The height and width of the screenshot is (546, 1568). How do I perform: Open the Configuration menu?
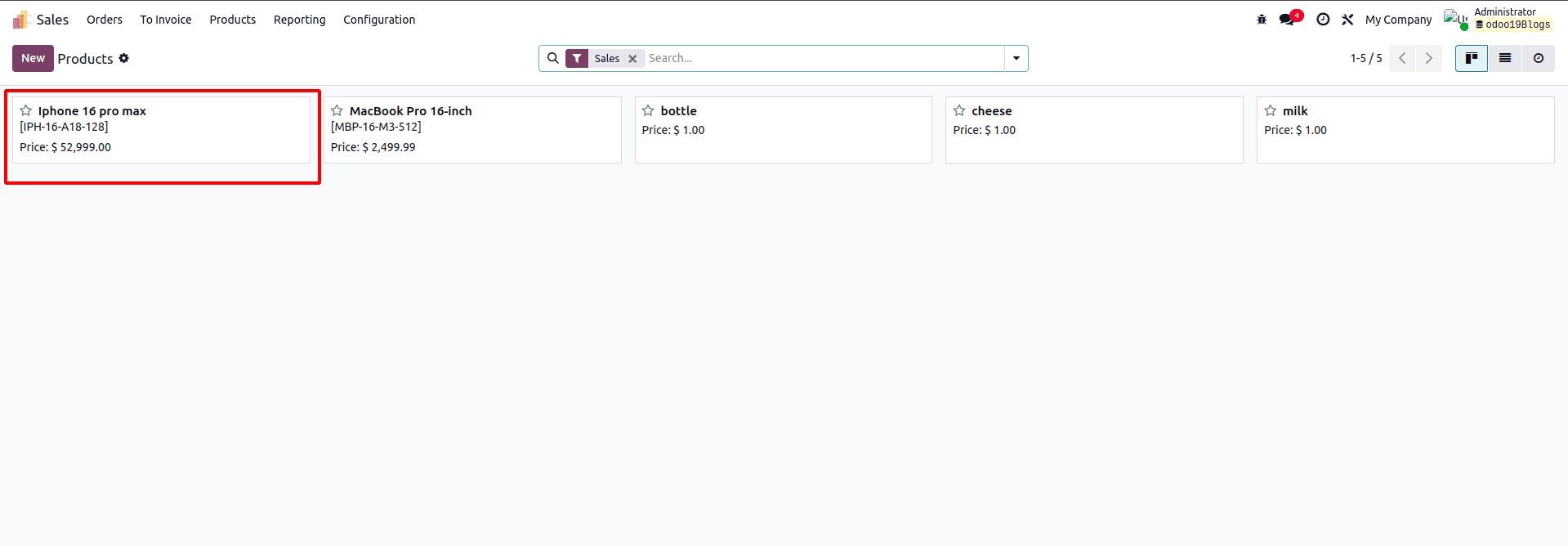click(x=378, y=20)
